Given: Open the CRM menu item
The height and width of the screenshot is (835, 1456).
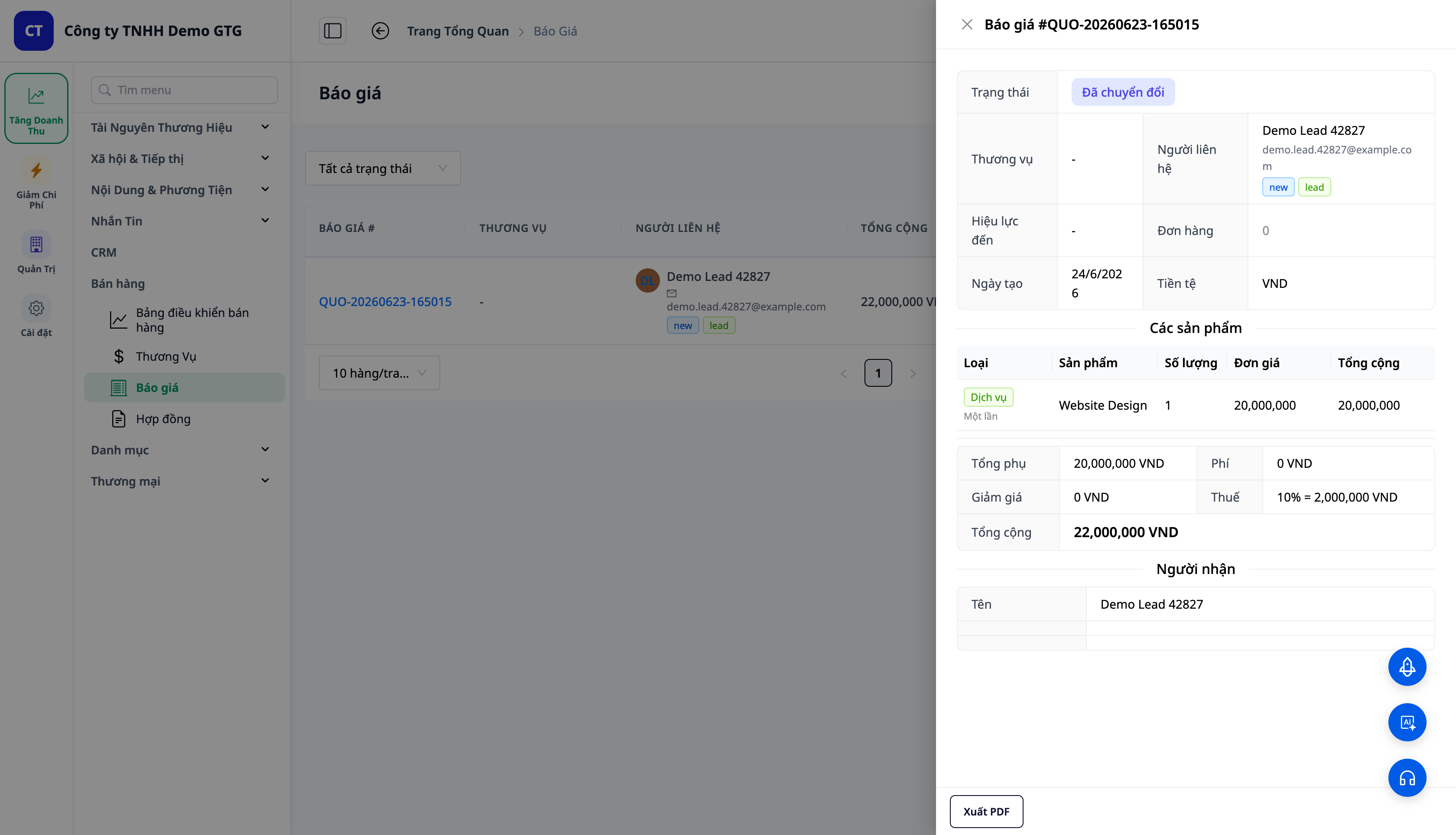Looking at the screenshot, I should [104, 252].
